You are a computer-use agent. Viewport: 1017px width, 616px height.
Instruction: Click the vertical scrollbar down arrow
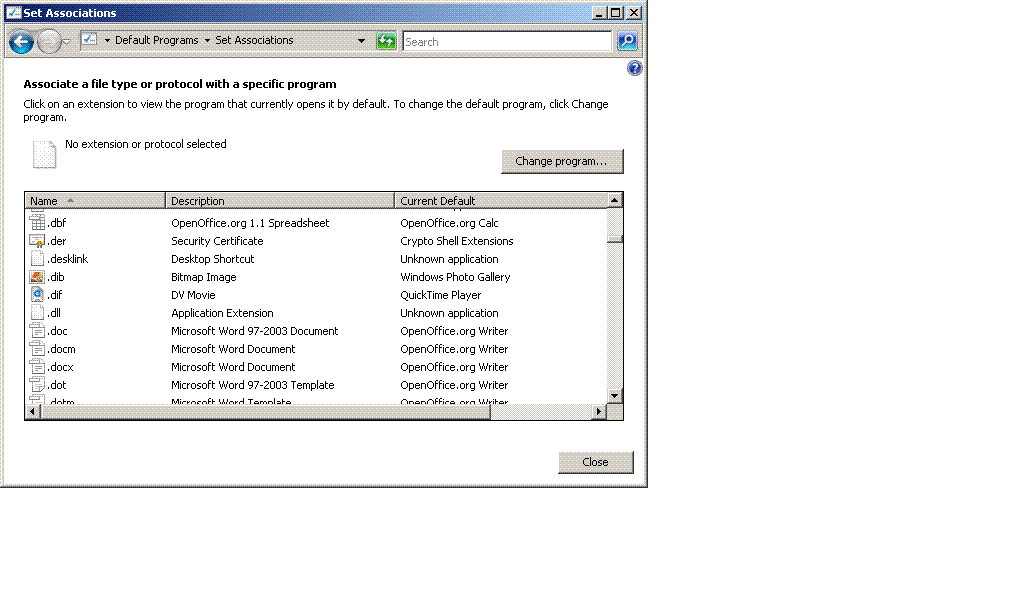tap(615, 396)
